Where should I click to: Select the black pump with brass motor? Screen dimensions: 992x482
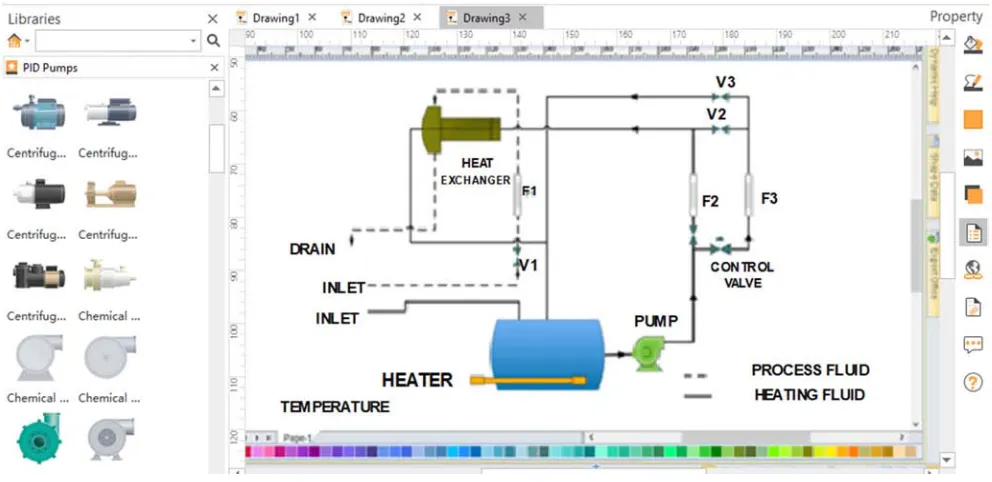coord(38,275)
